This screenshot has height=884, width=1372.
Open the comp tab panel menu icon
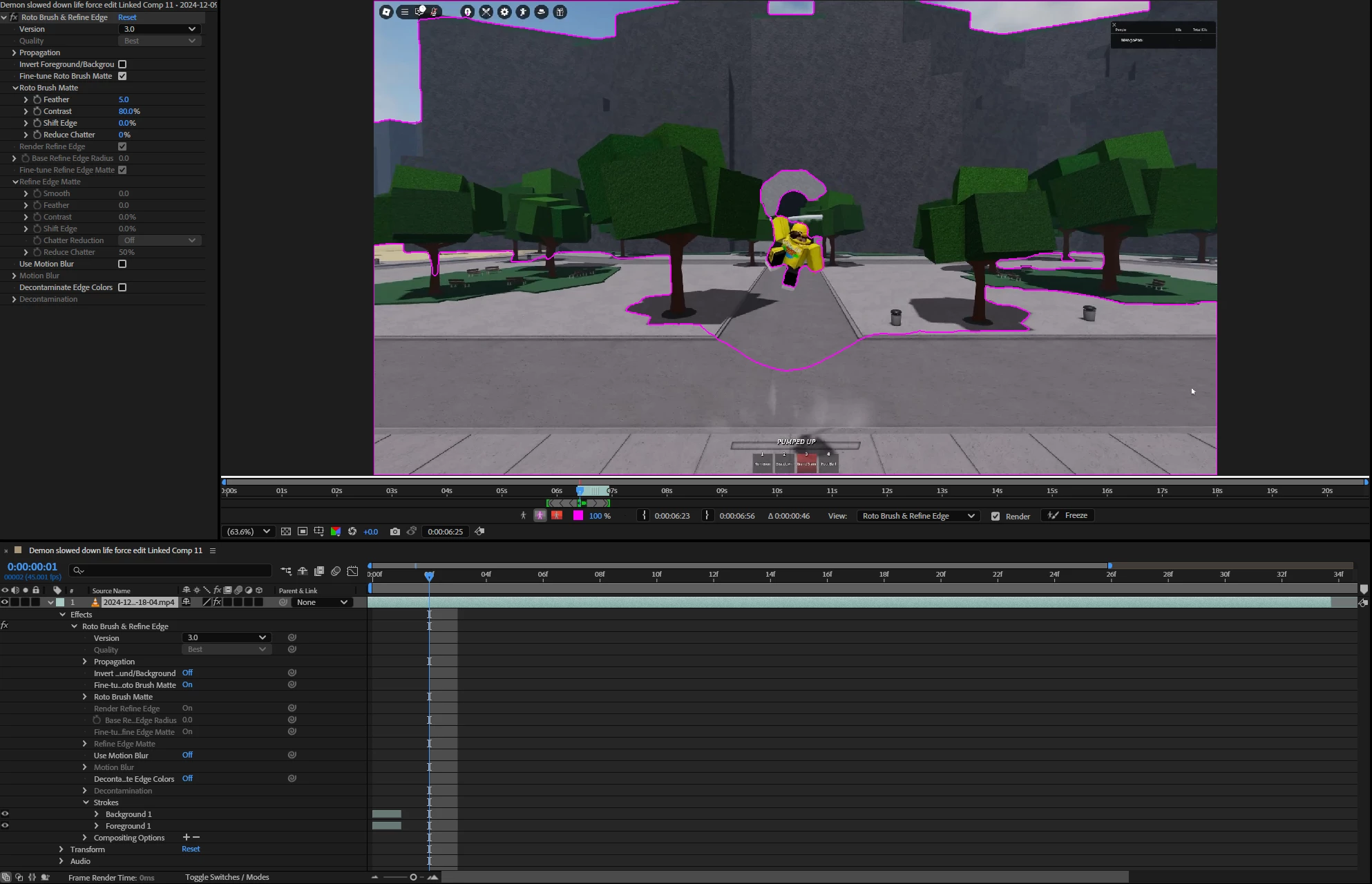(213, 550)
